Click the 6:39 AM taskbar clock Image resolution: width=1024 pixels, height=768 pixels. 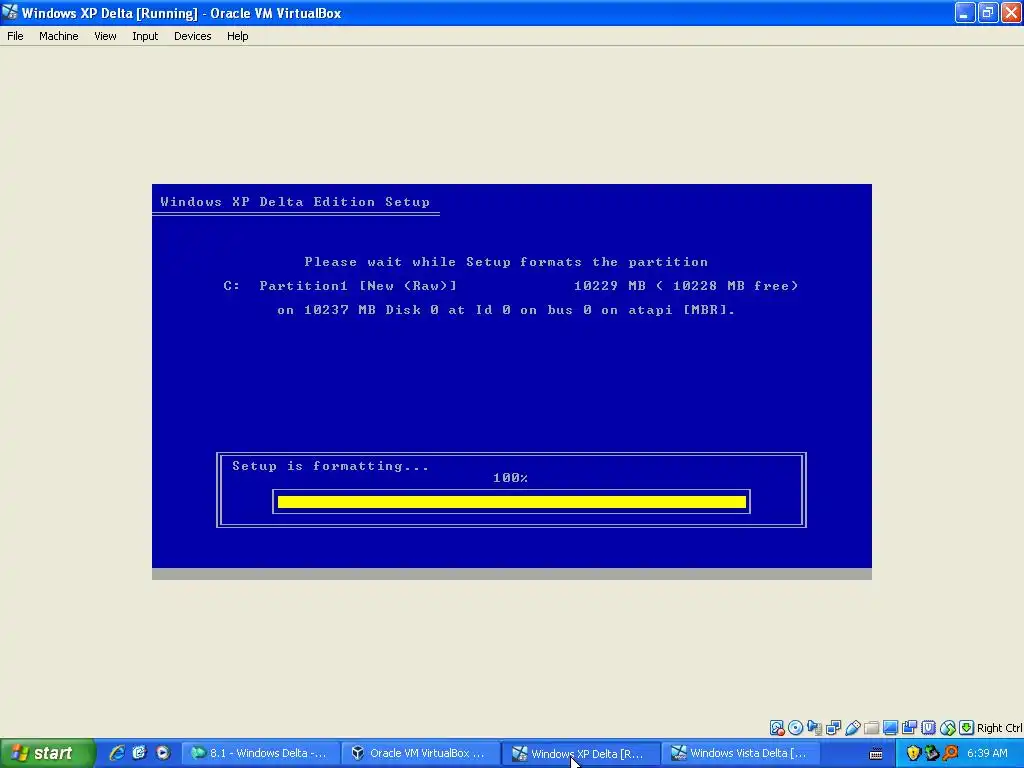(987, 753)
